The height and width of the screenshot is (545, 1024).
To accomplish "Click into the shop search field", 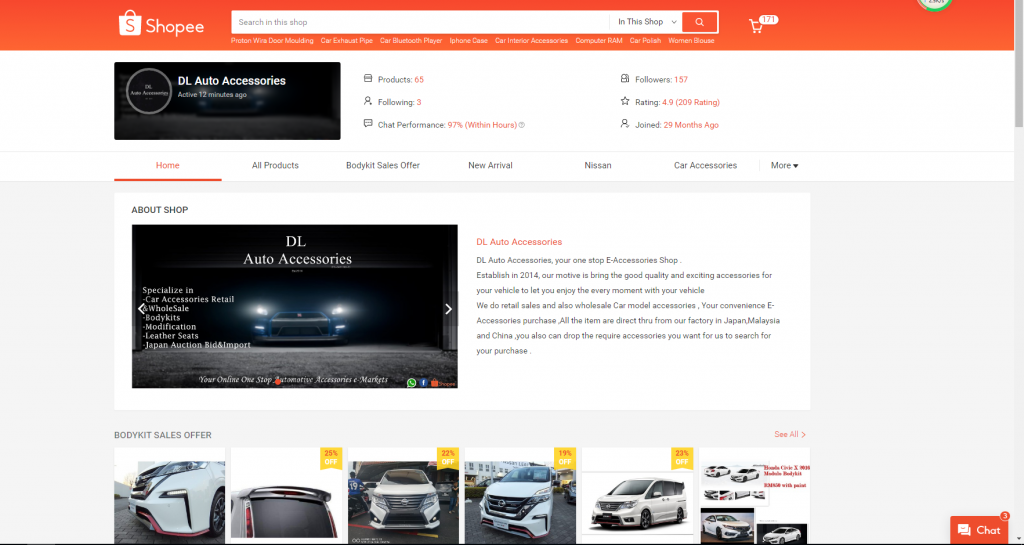I will click(x=420, y=22).
